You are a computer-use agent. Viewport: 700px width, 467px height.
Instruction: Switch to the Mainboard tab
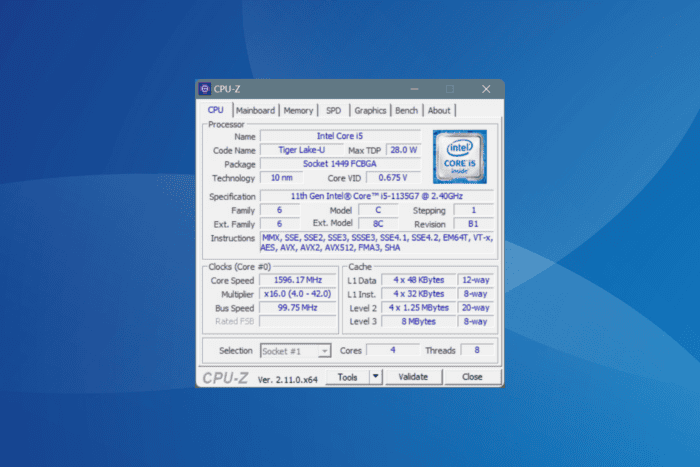(x=255, y=110)
